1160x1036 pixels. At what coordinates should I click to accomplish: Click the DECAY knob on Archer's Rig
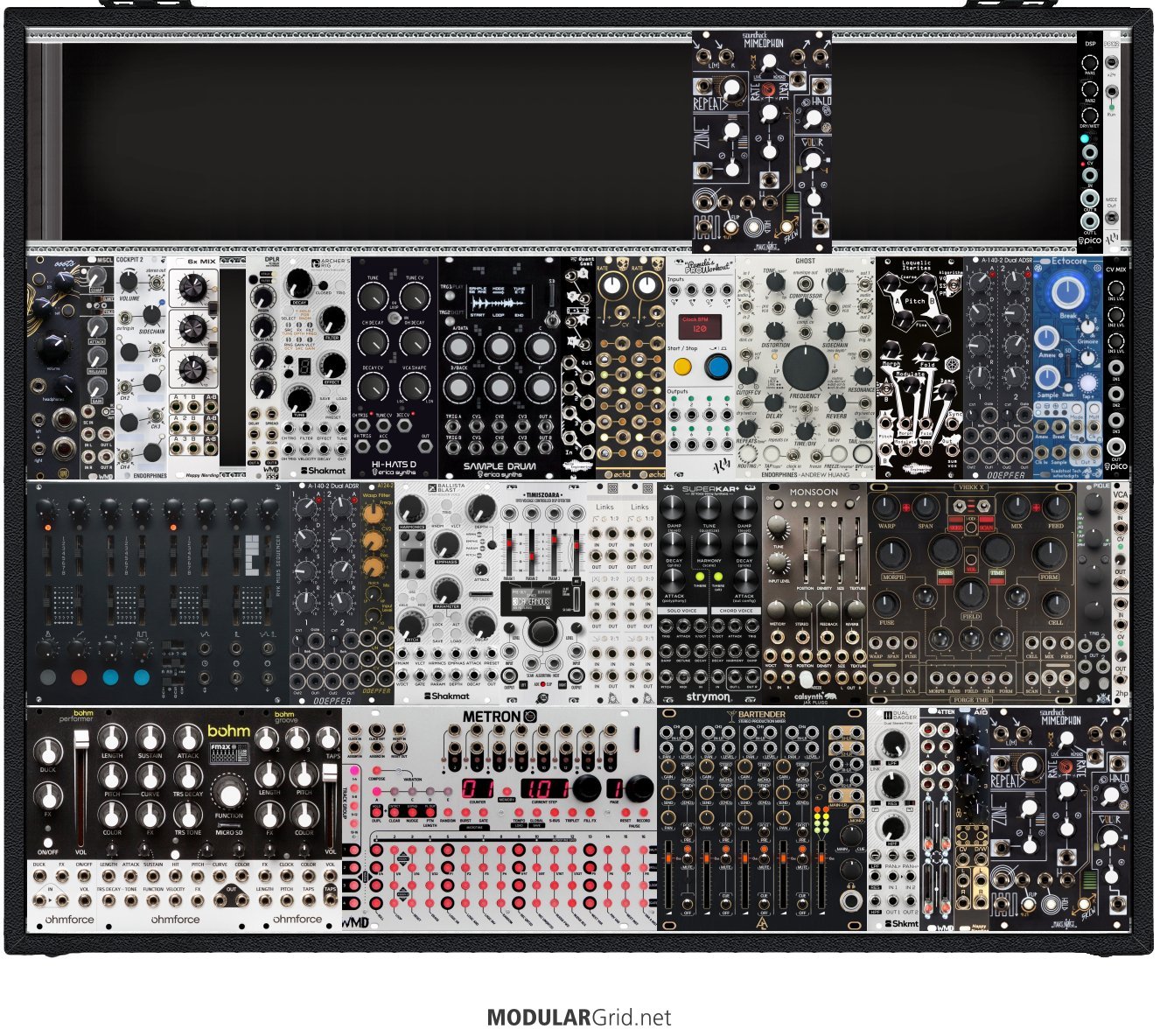[299, 282]
